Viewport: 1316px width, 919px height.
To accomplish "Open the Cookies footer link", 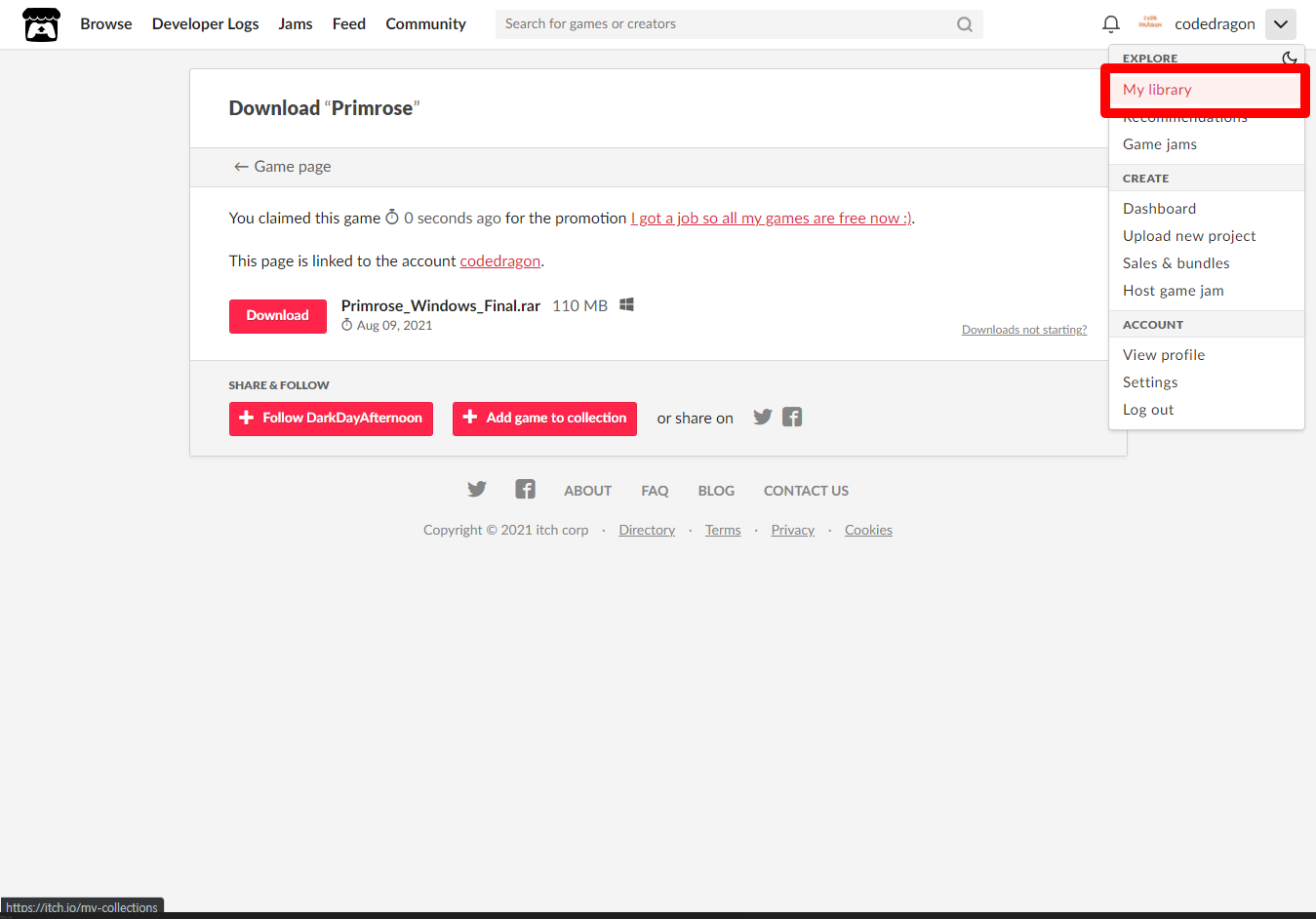I will pyautogui.click(x=868, y=530).
